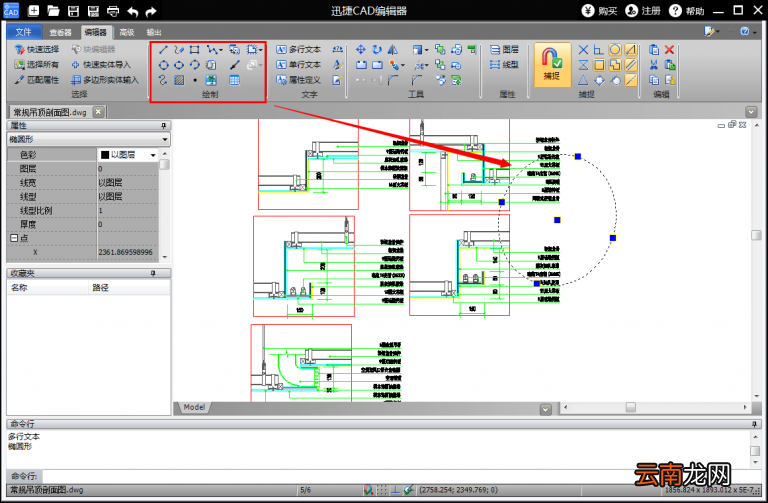
Task: Click the canvas vertical scrollbar thumb
Action: (x=756, y=235)
